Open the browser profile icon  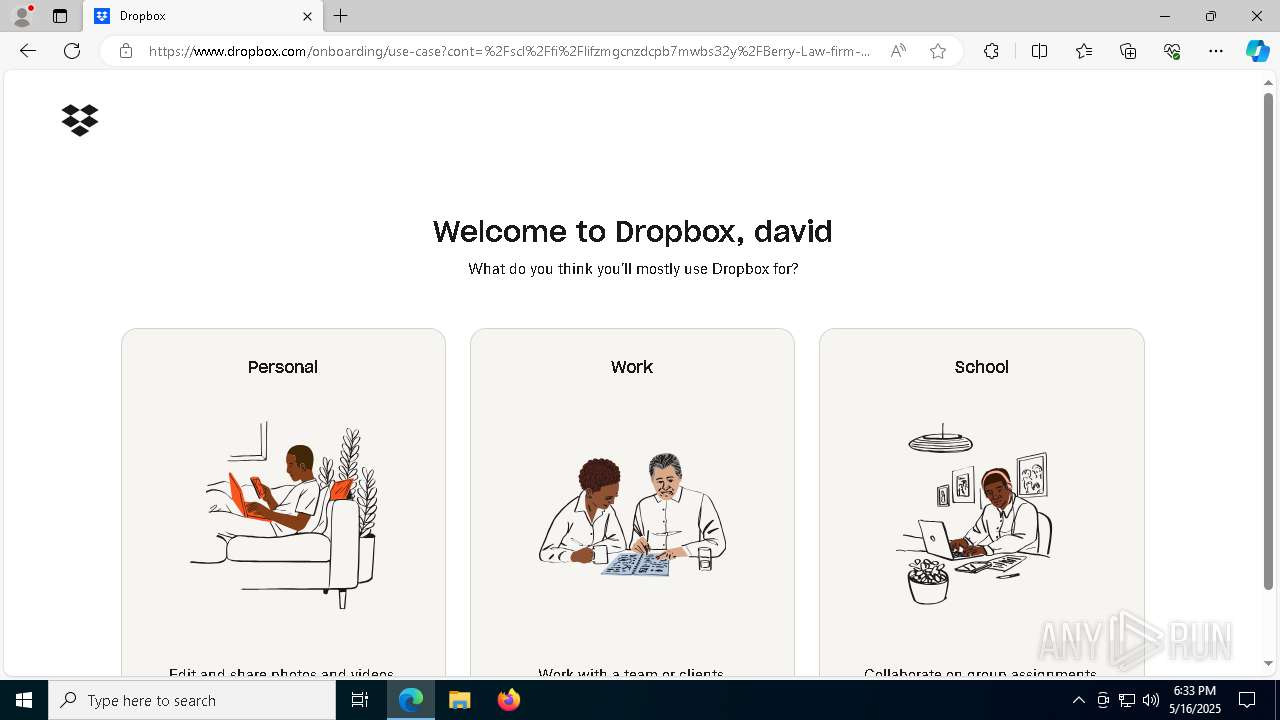[21, 16]
